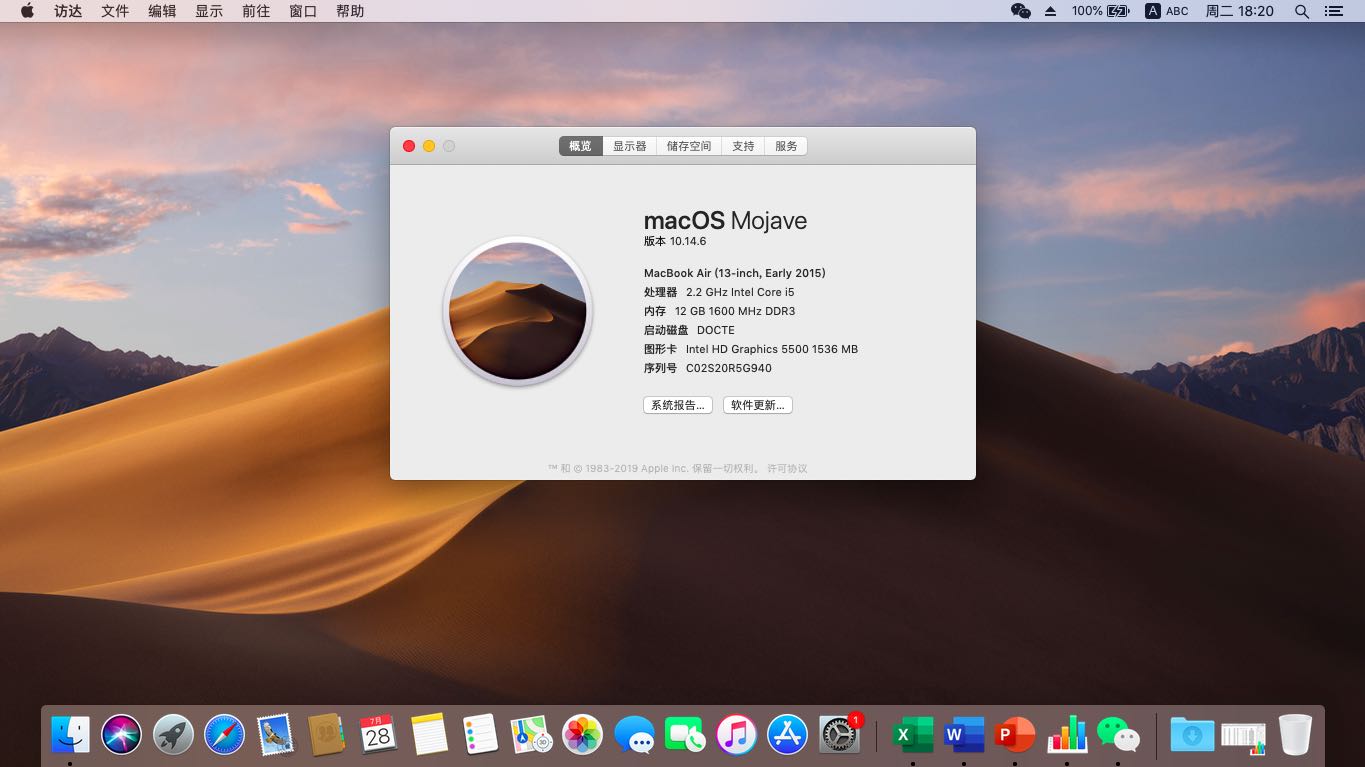Viewport: 1365px width, 767px height.
Task: Open Numbers chart icon in Dock
Action: [x=1067, y=735]
